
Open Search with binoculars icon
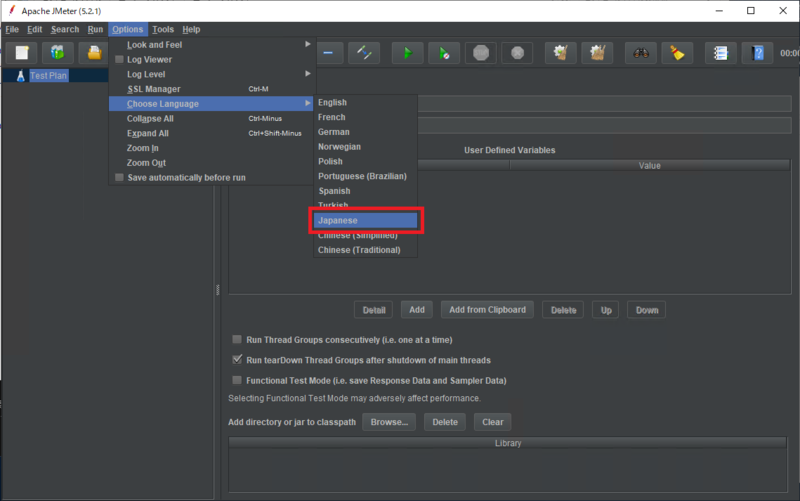point(641,53)
